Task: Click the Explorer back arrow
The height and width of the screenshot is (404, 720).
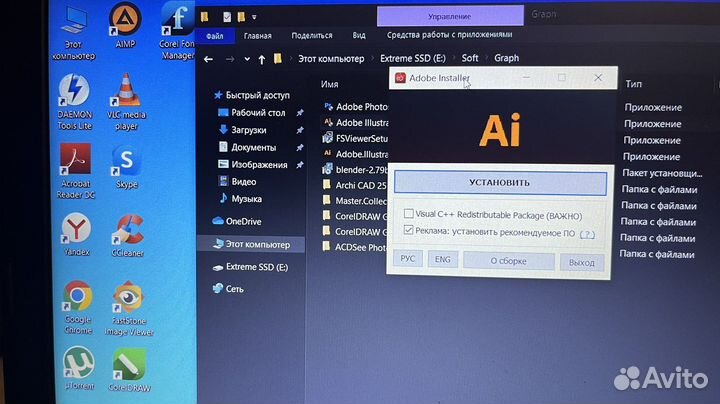Action: pos(208,59)
